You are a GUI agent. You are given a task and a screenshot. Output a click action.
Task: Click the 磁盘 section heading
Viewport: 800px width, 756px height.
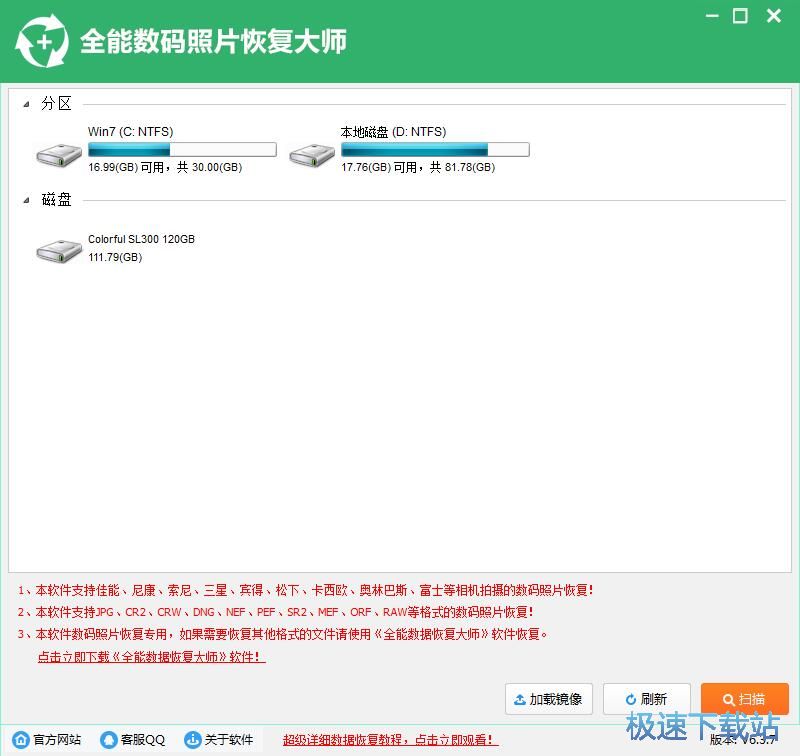(x=56, y=199)
